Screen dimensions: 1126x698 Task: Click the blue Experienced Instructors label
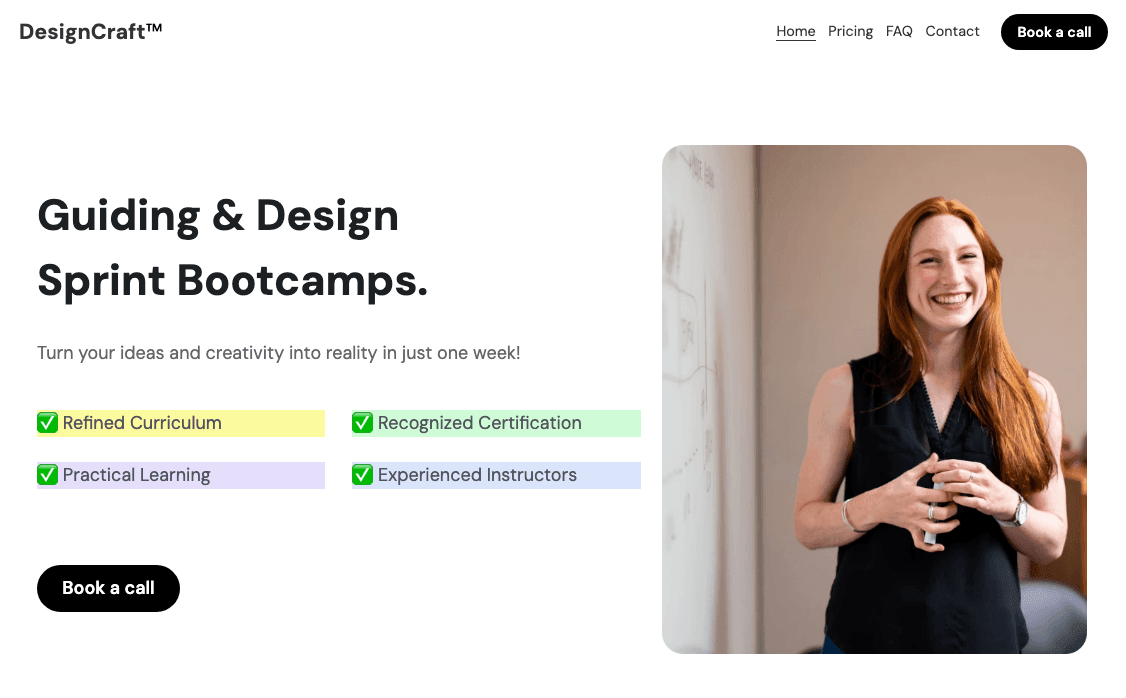tap(496, 475)
